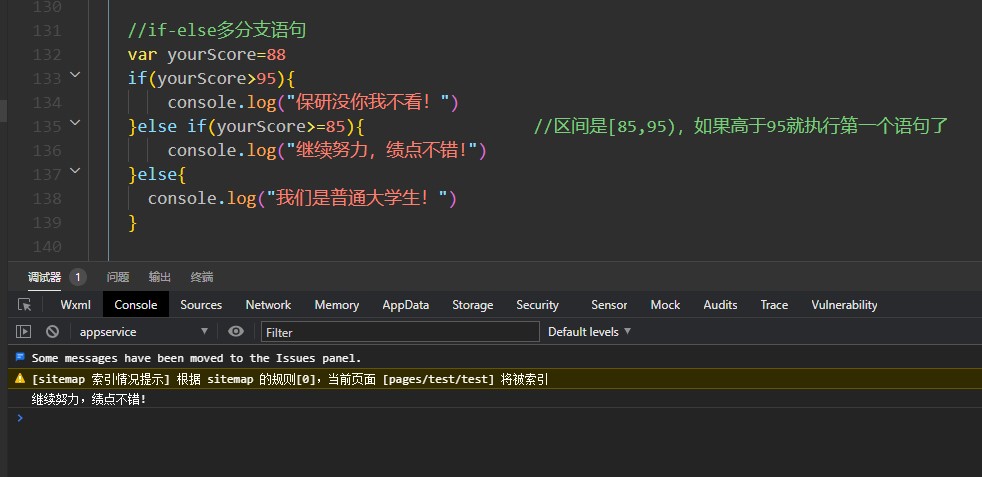Switch to the Audits tab

point(720,305)
